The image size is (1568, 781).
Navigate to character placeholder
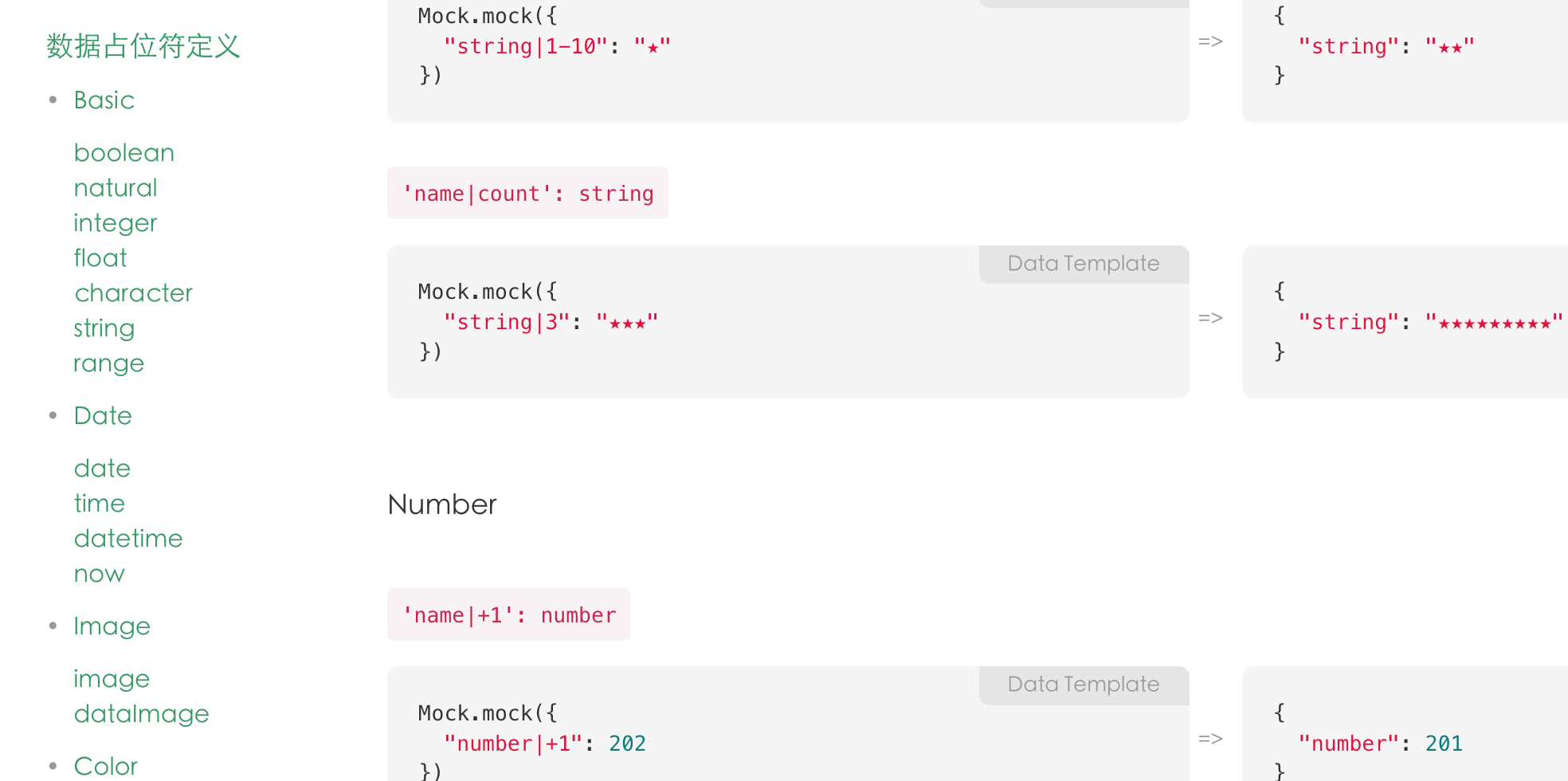click(133, 293)
